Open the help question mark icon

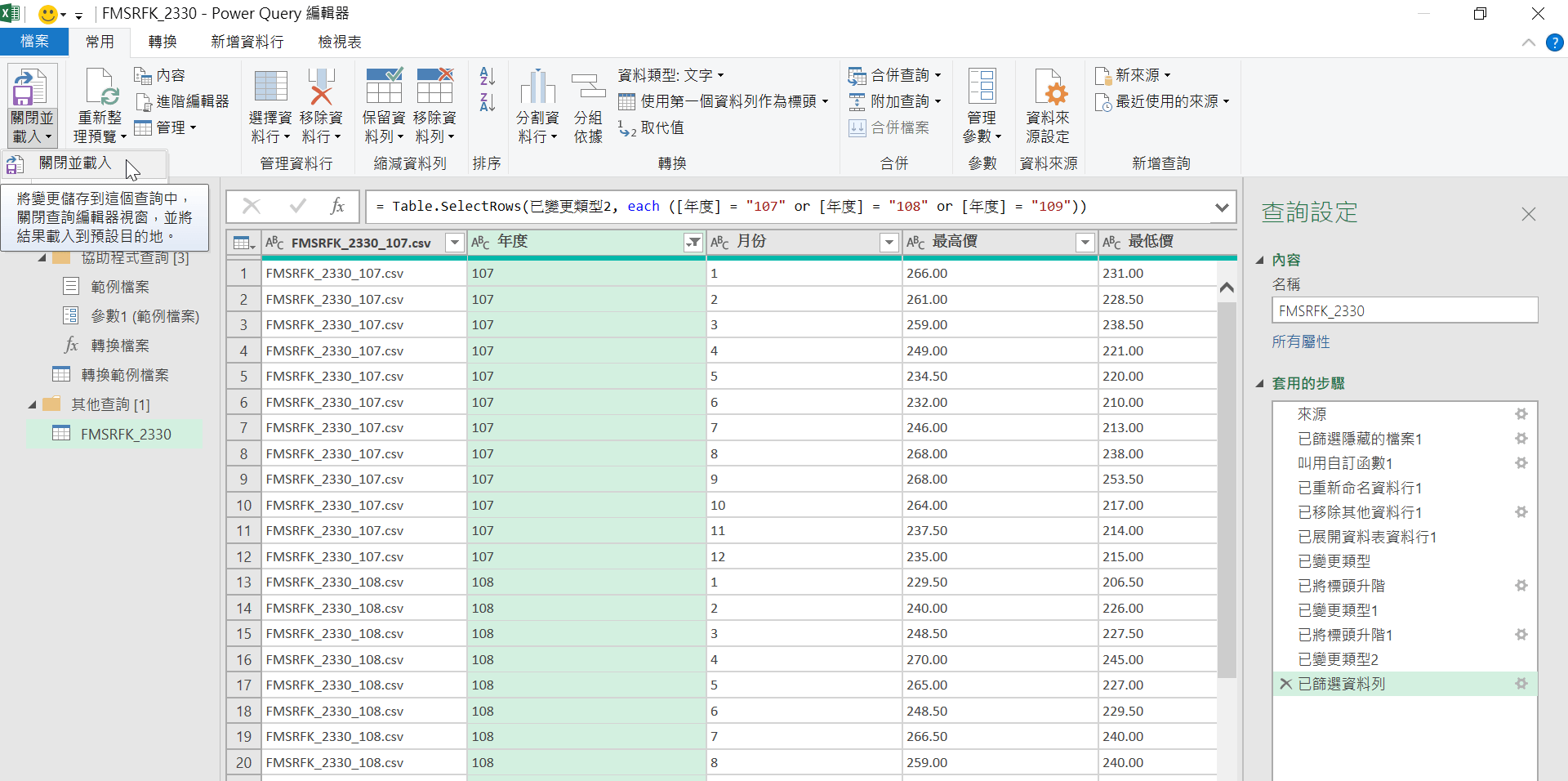tap(1555, 42)
